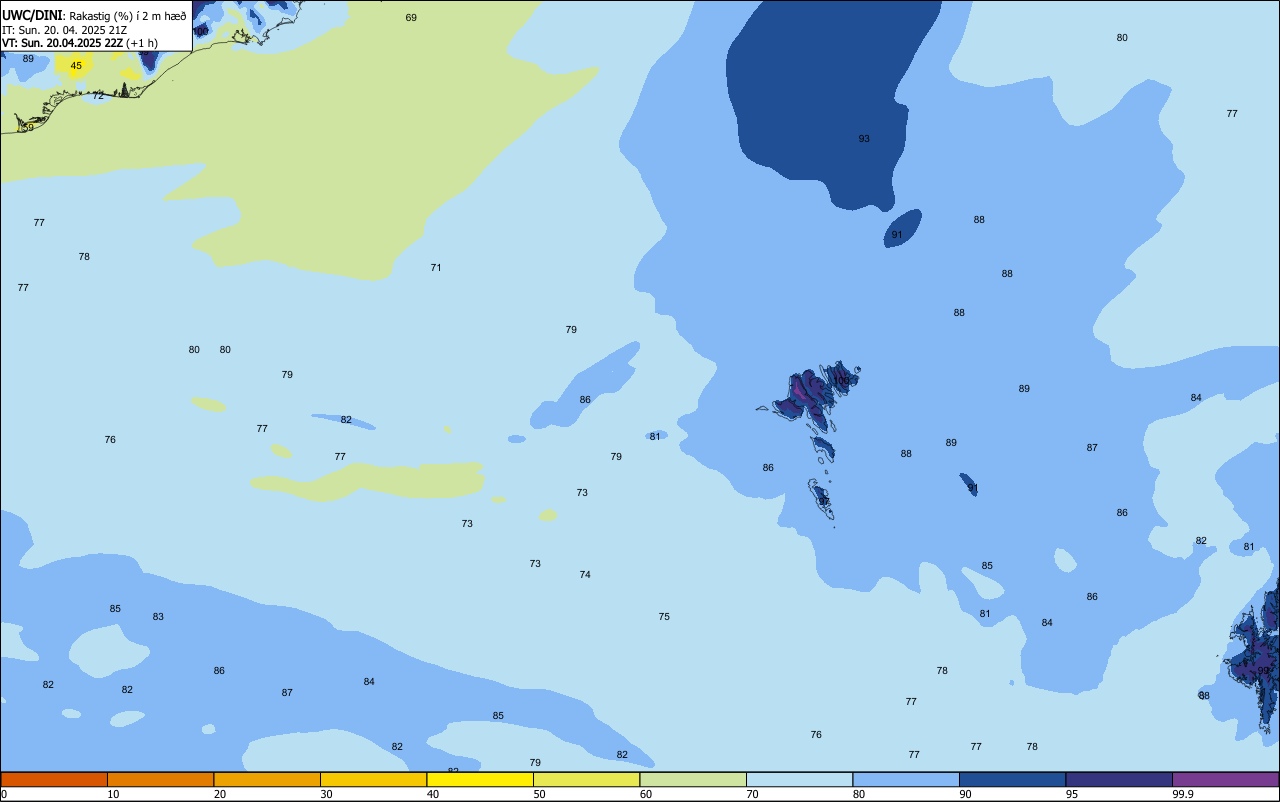Click the "10" legend scale label
Viewport: 1280px width, 802px height.
point(113,794)
